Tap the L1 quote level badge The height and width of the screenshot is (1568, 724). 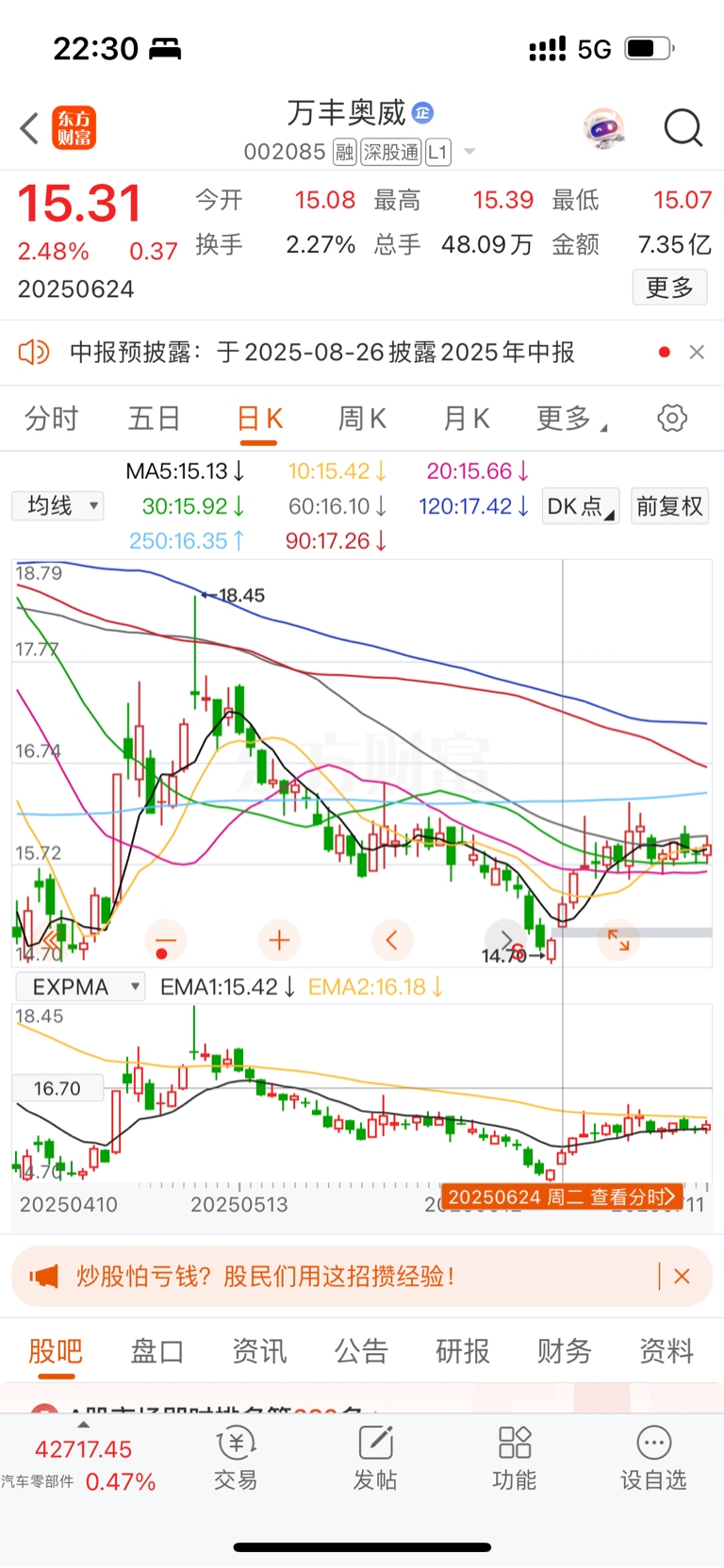pyautogui.click(x=438, y=152)
